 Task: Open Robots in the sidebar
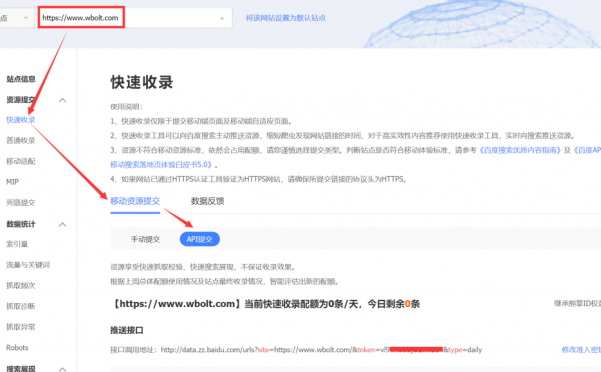(17, 347)
